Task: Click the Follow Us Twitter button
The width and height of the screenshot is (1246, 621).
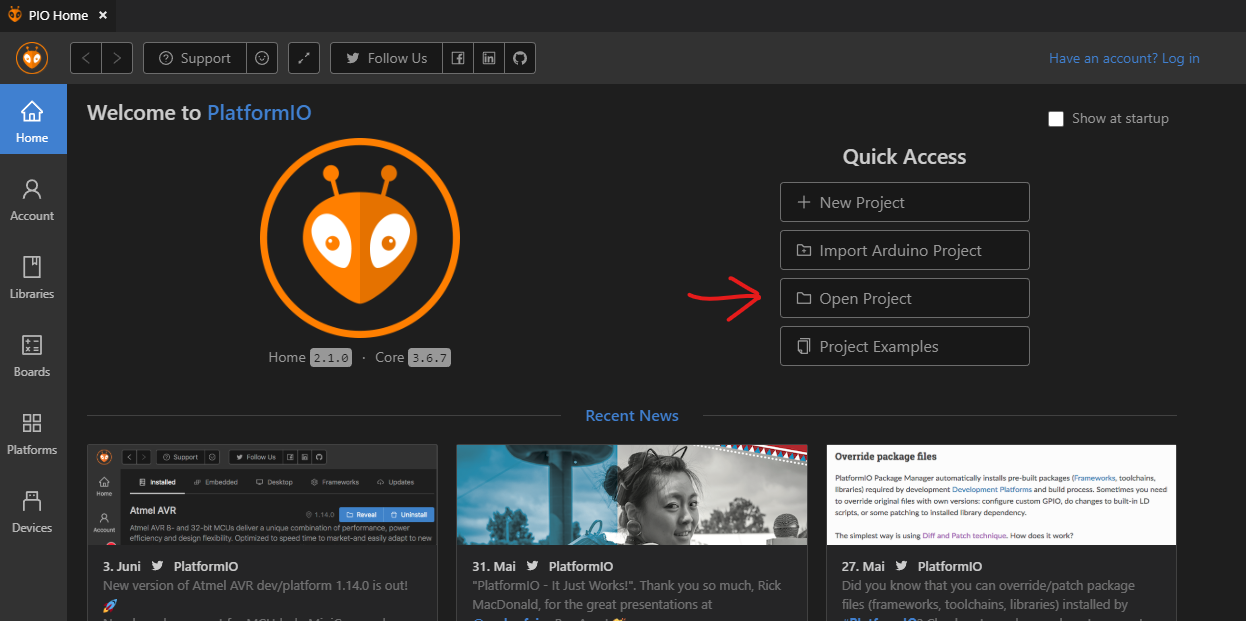Action: (386, 58)
